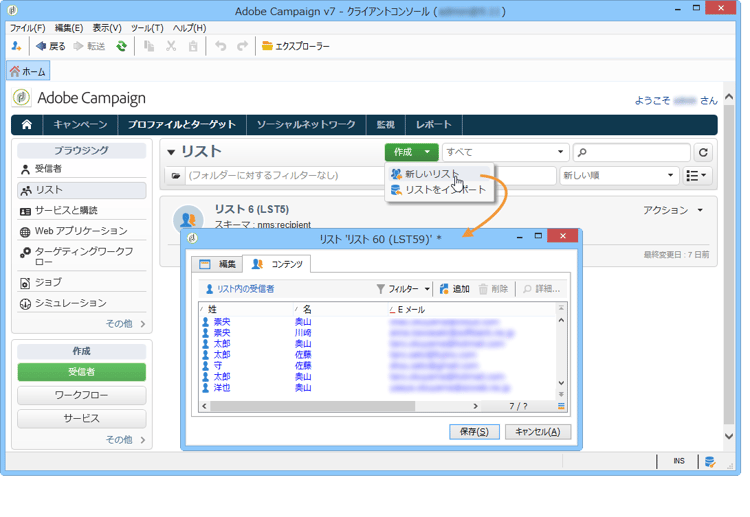Click 削除 delete button in dialog

(x=494, y=289)
